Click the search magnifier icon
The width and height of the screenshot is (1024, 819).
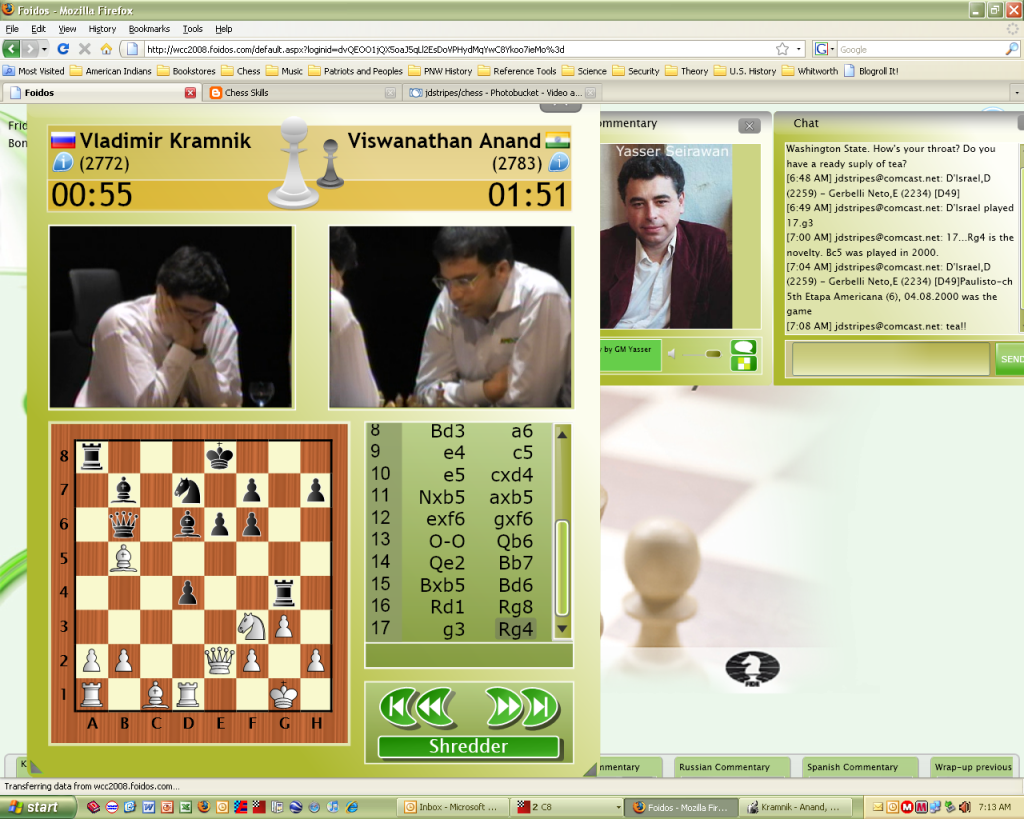point(1012,49)
